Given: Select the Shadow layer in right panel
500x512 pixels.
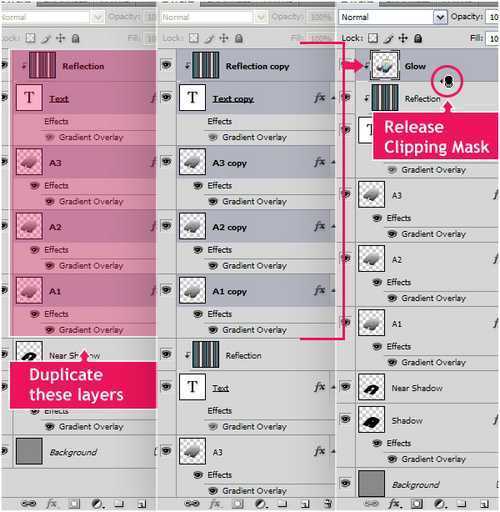Looking at the screenshot, I should tap(428, 420).
